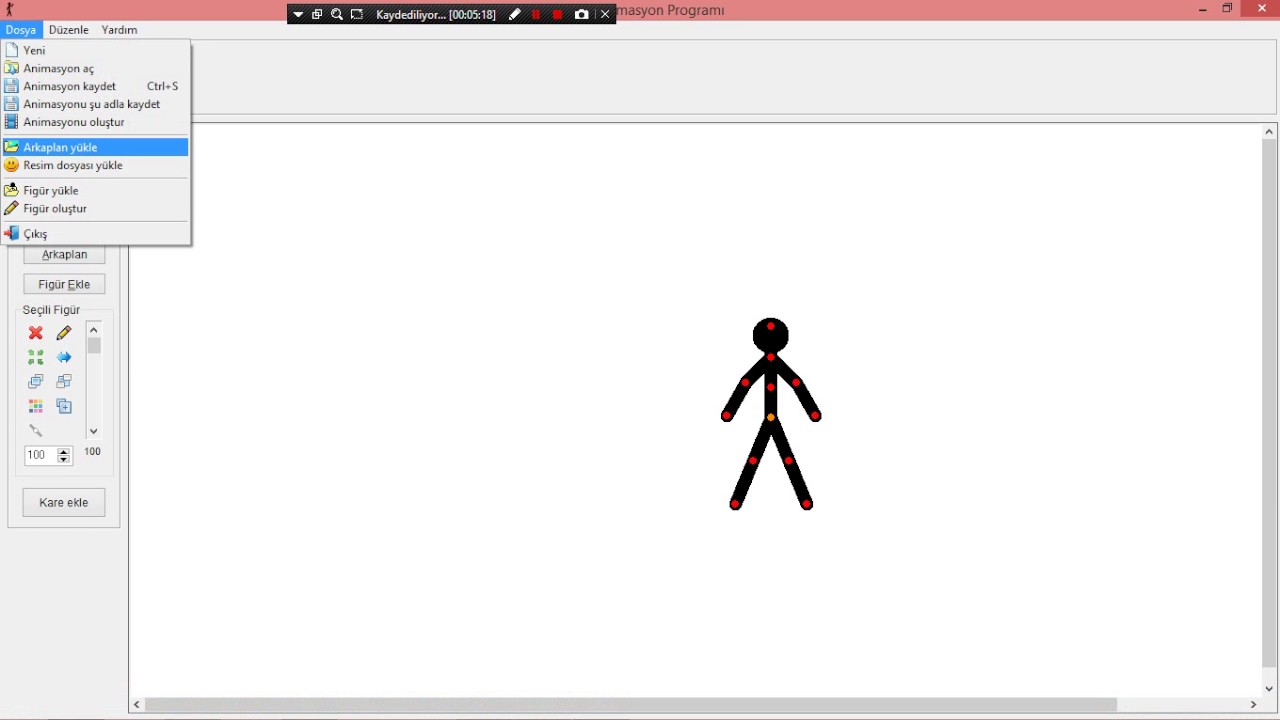The image size is (1280, 720).
Task: Pause the screen recording
Action: 536,15
